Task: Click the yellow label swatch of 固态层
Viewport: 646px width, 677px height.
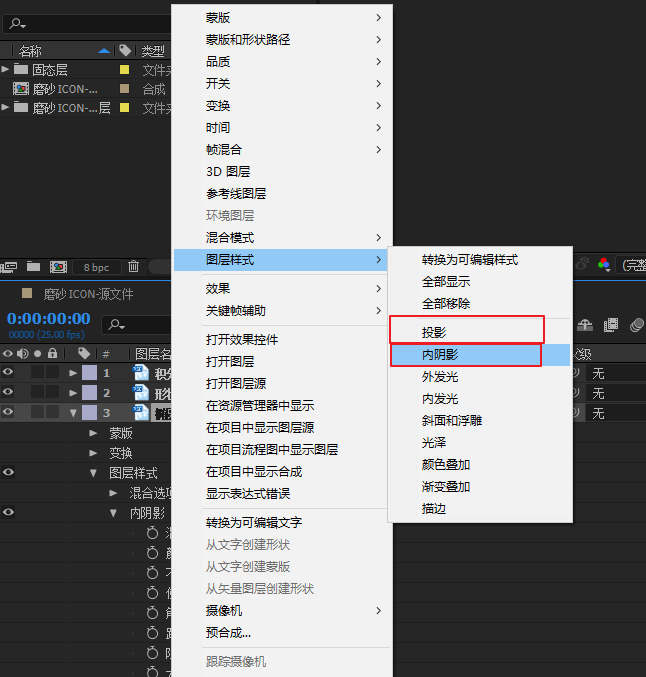Action: pos(124,69)
